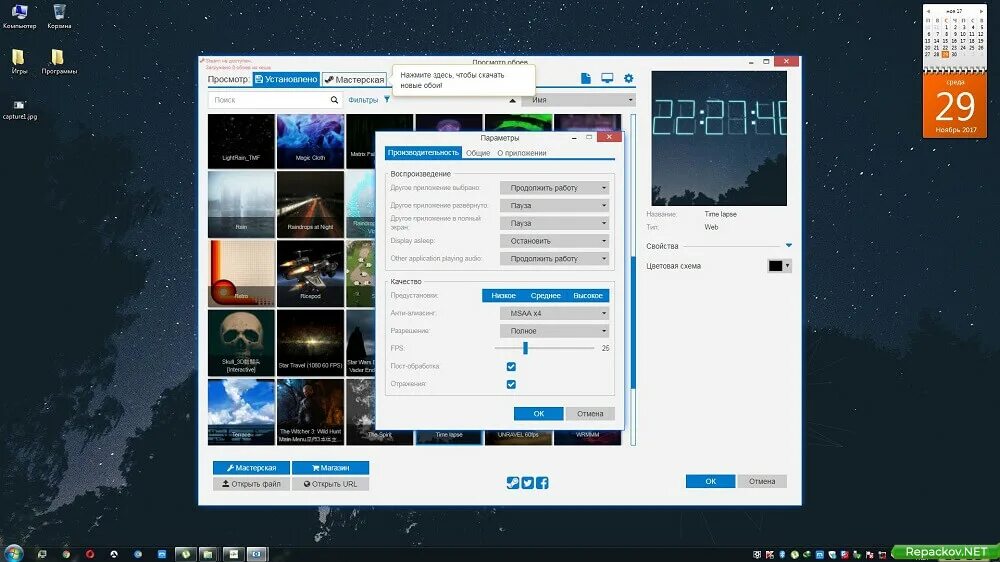Open the Steam social icon
This screenshot has height=562, width=1000.
point(513,483)
